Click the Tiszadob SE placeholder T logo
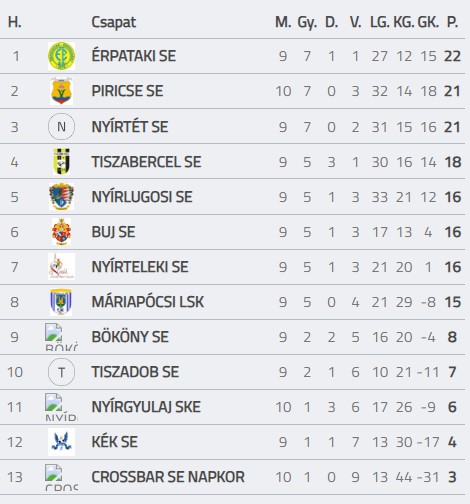 [61, 372]
